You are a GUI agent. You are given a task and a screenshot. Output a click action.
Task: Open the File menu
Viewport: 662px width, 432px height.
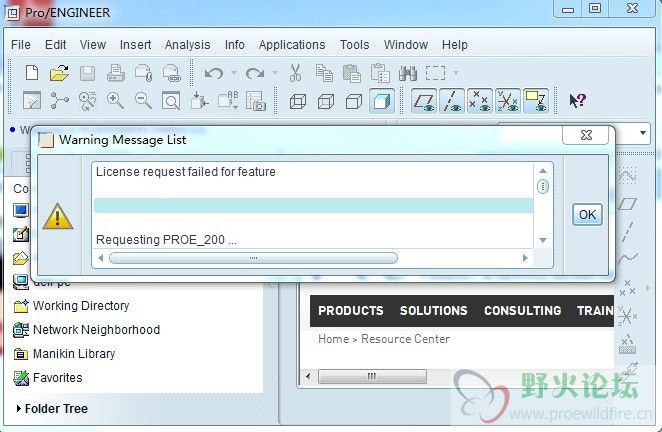21,45
